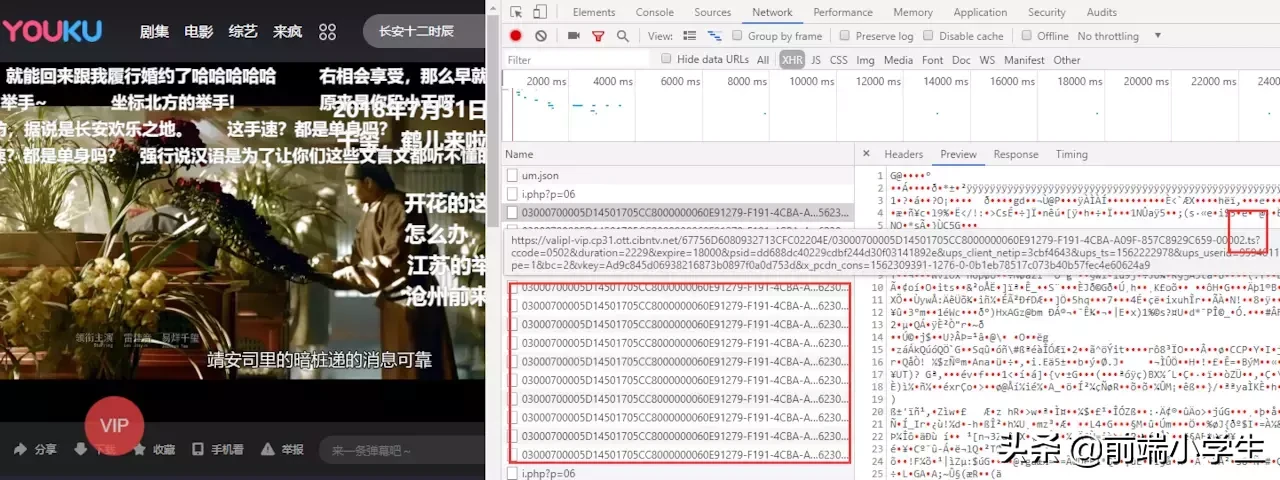Image resolution: width=1280 pixels, height=480 pixels.
Task: Filter requests by Font
Action: (x=933, y=60)
